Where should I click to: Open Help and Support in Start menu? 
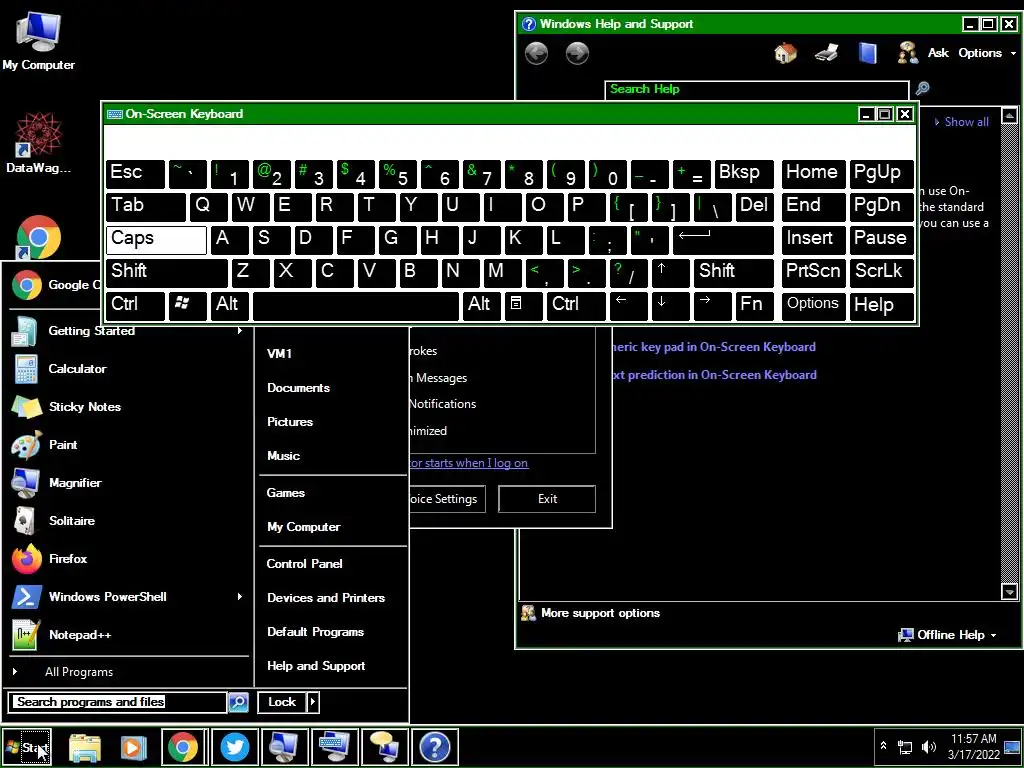point(316,666)
